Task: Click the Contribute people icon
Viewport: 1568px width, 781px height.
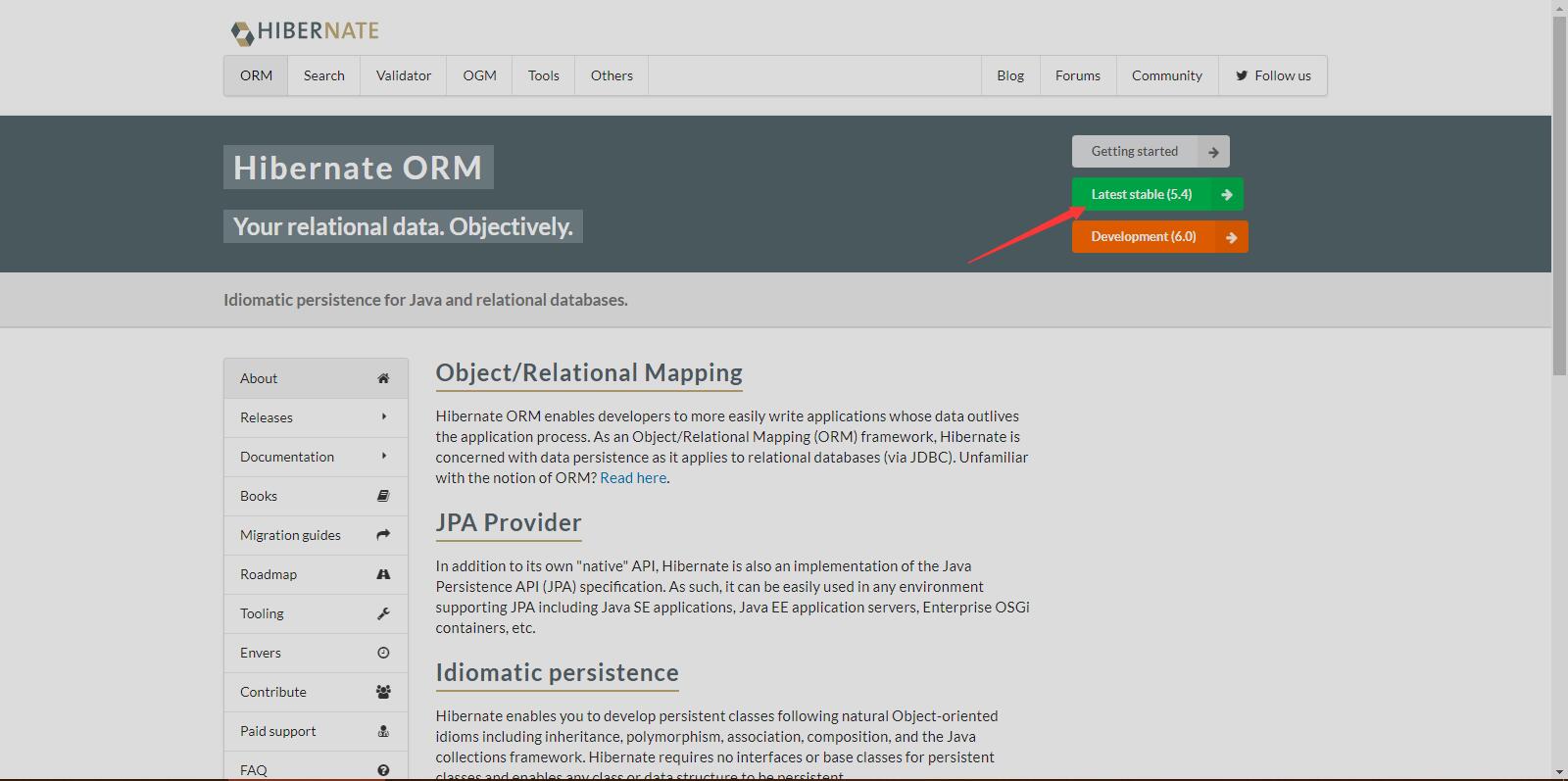Action: point(383,692)
